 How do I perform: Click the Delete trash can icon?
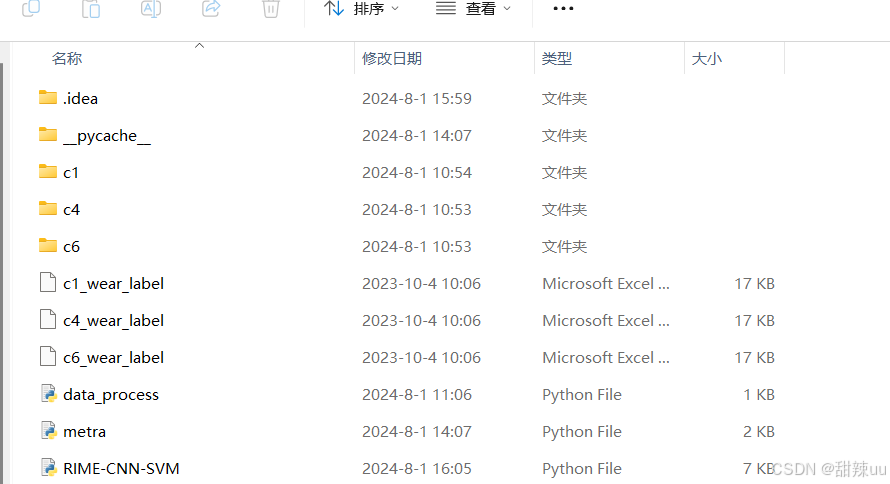pos(271,9)
